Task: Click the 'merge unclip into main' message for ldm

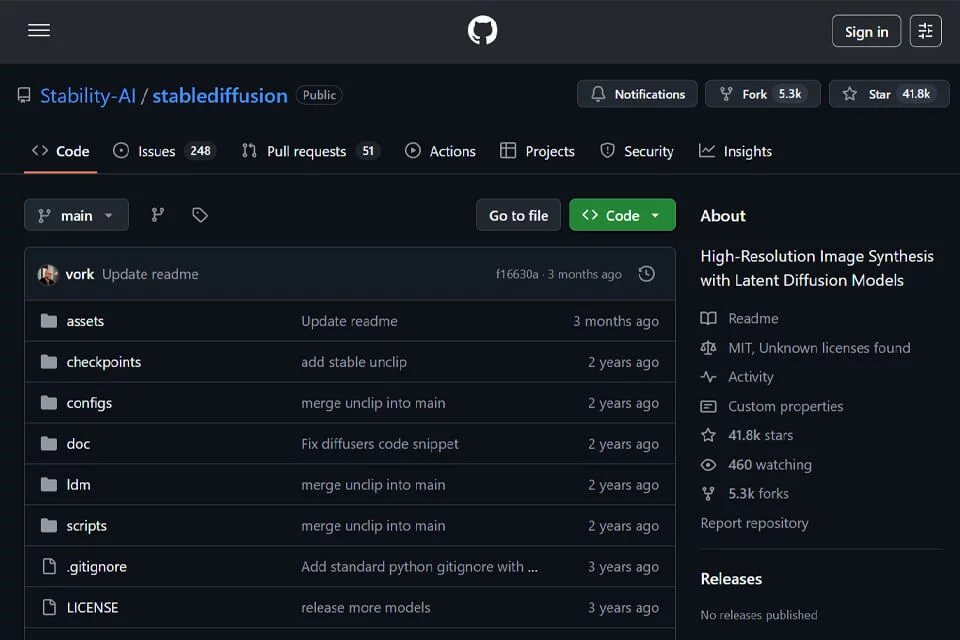Action: pos(373,485)
